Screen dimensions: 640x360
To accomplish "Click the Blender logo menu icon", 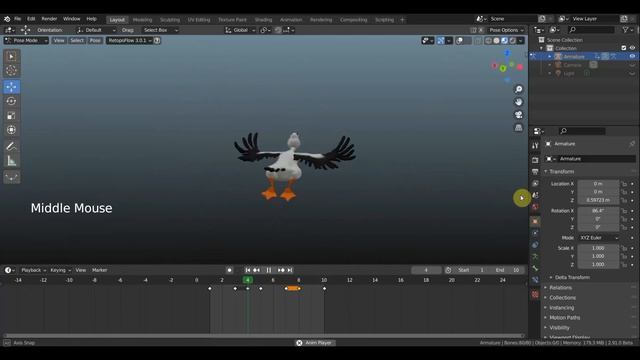I will pos(7,19).
